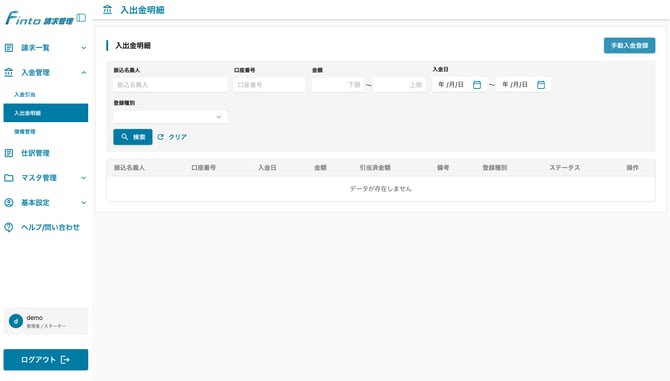Screen dimensions: 670x381
Task: Click the 基本設定 user-circle icon
Action: tap(9, 202)
